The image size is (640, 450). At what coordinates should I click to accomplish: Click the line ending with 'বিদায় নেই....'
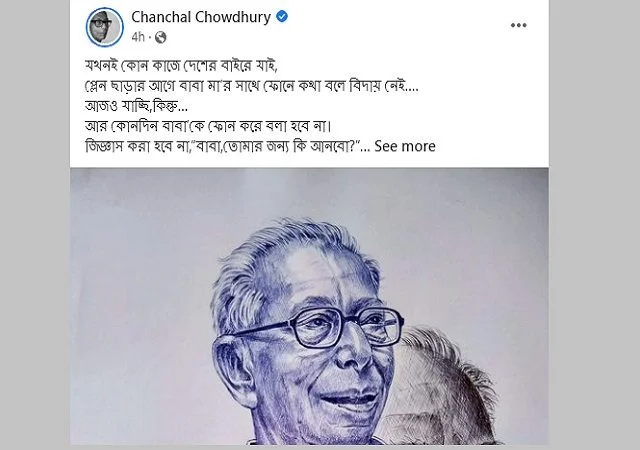tap(251, 86)
